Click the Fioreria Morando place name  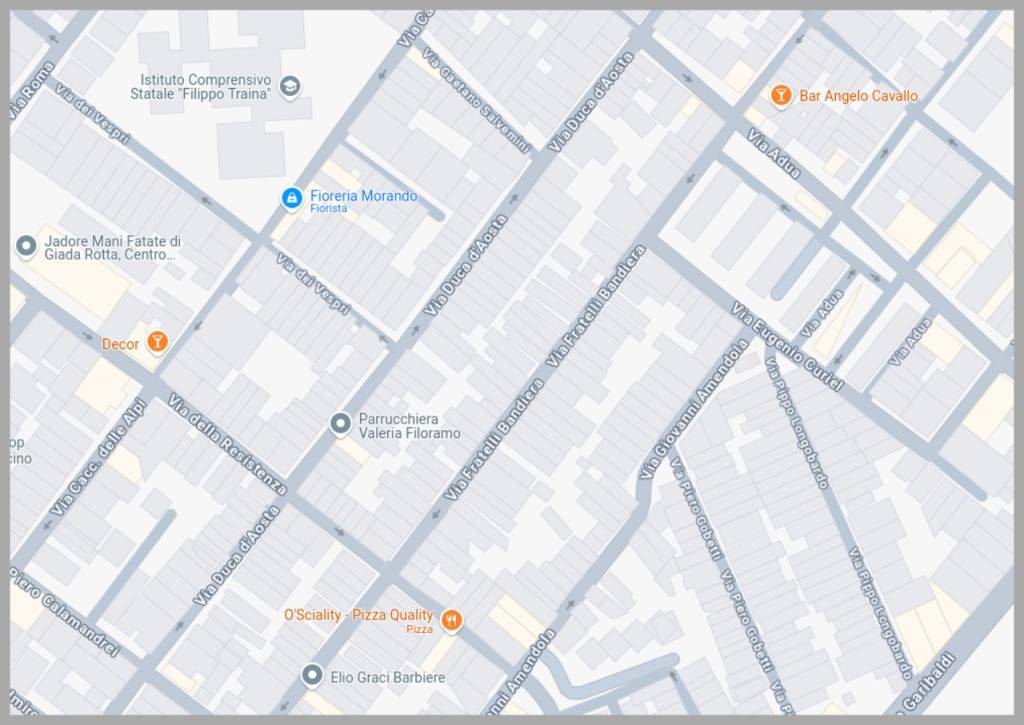(x=363, y=195)
